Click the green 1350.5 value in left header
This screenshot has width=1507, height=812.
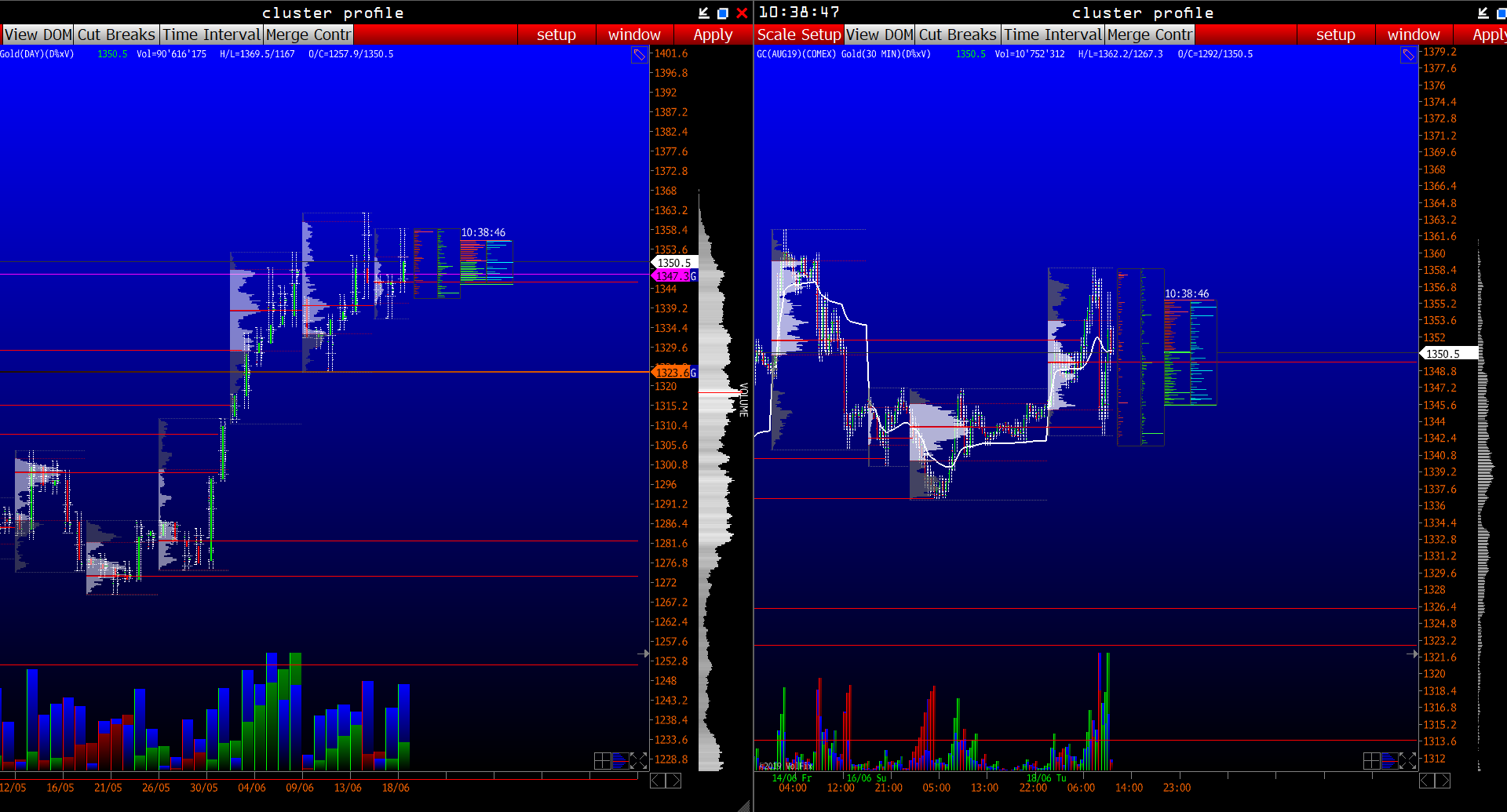112,54
